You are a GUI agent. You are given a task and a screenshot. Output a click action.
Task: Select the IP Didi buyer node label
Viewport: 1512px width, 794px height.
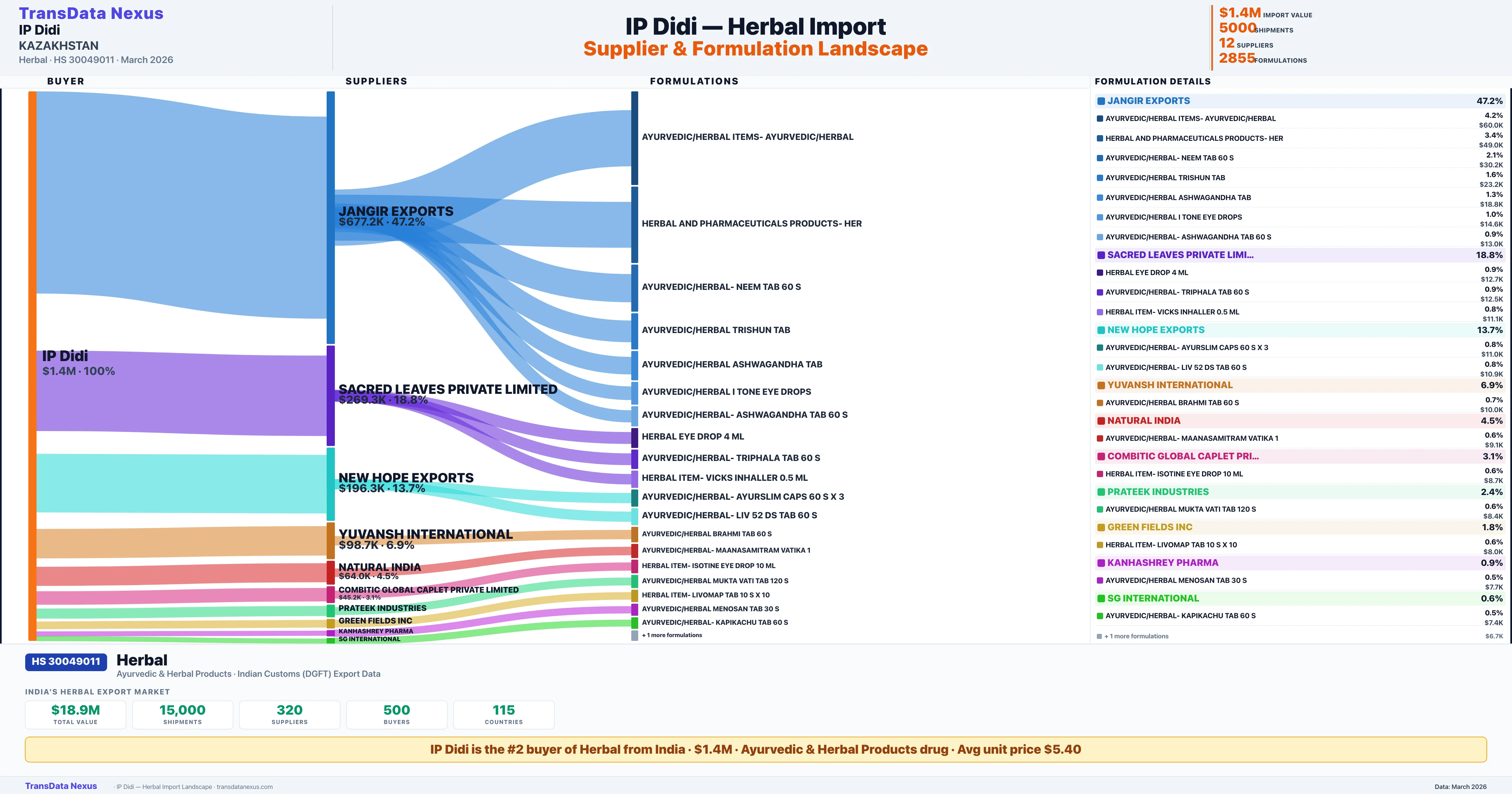pos(65,356)
